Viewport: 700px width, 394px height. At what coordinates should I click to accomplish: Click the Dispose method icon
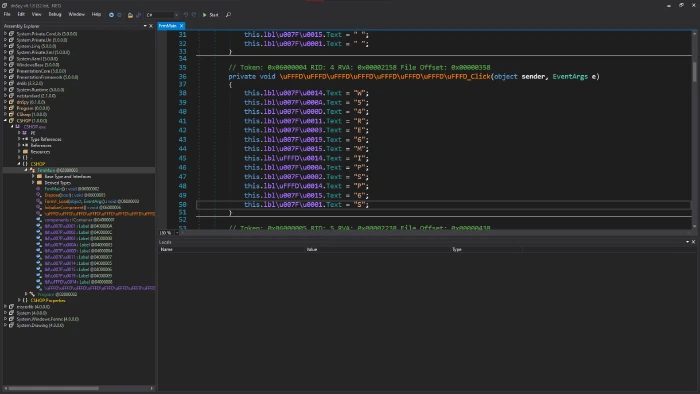39,195
